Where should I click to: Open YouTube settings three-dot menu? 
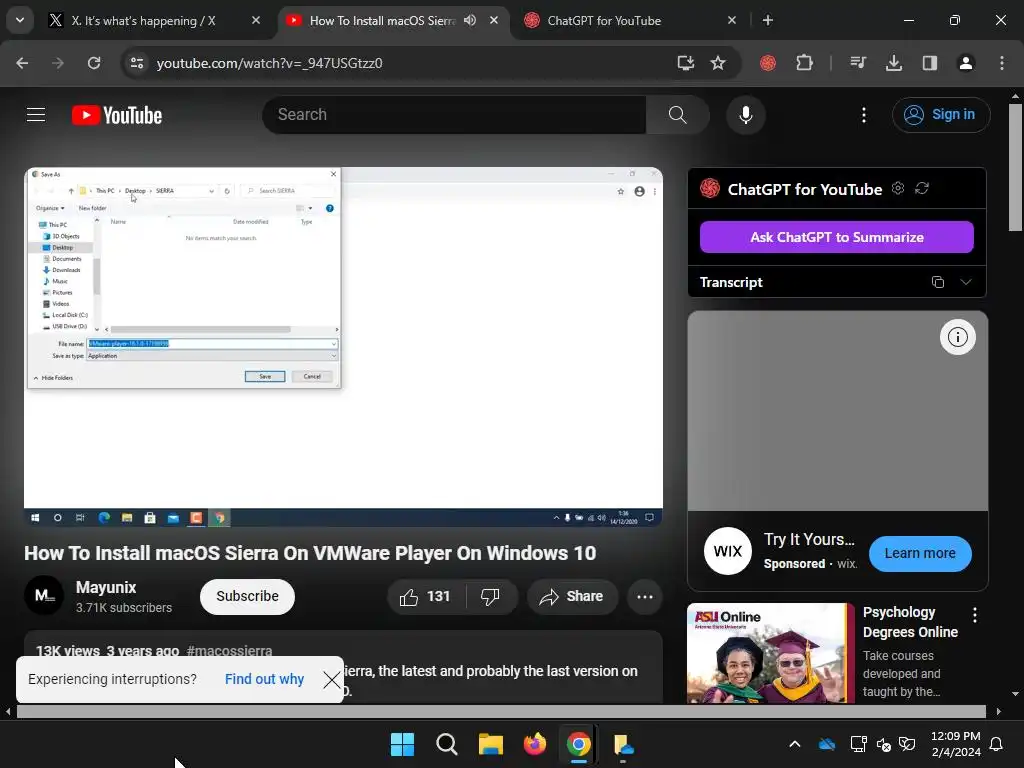click(863, 115)
